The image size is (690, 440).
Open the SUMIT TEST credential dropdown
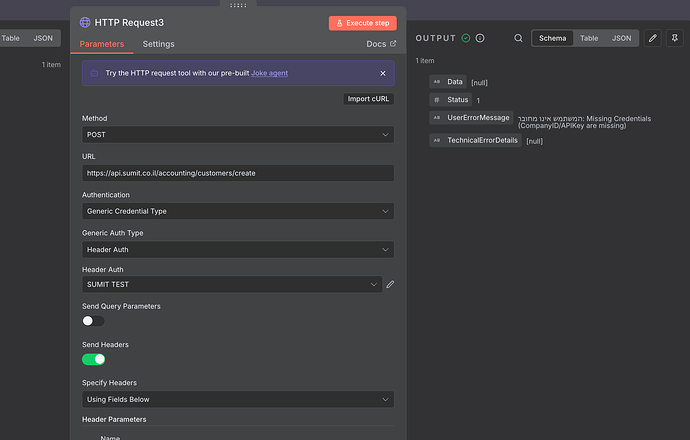232,284
